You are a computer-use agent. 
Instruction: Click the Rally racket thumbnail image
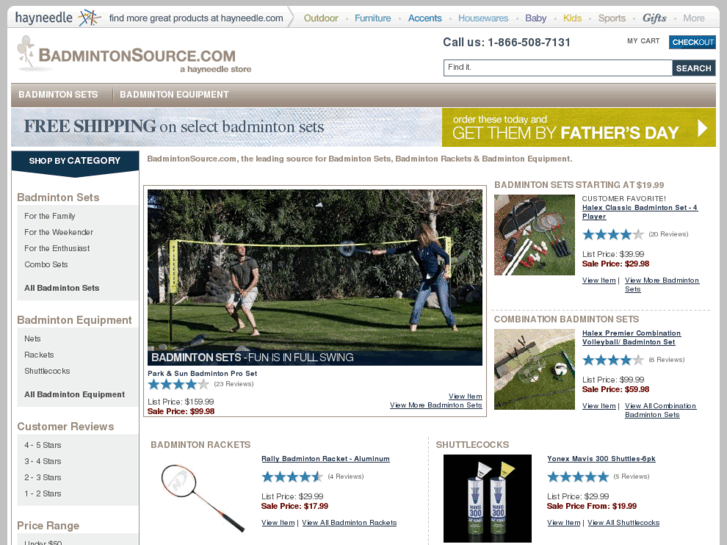(203, 498)
